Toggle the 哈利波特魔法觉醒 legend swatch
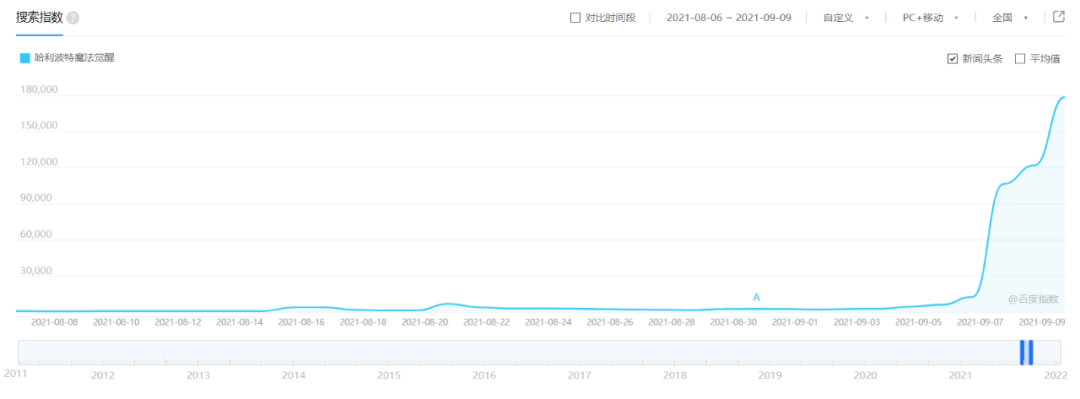This screenshot has height=399, width=1080. pos(25,59)
